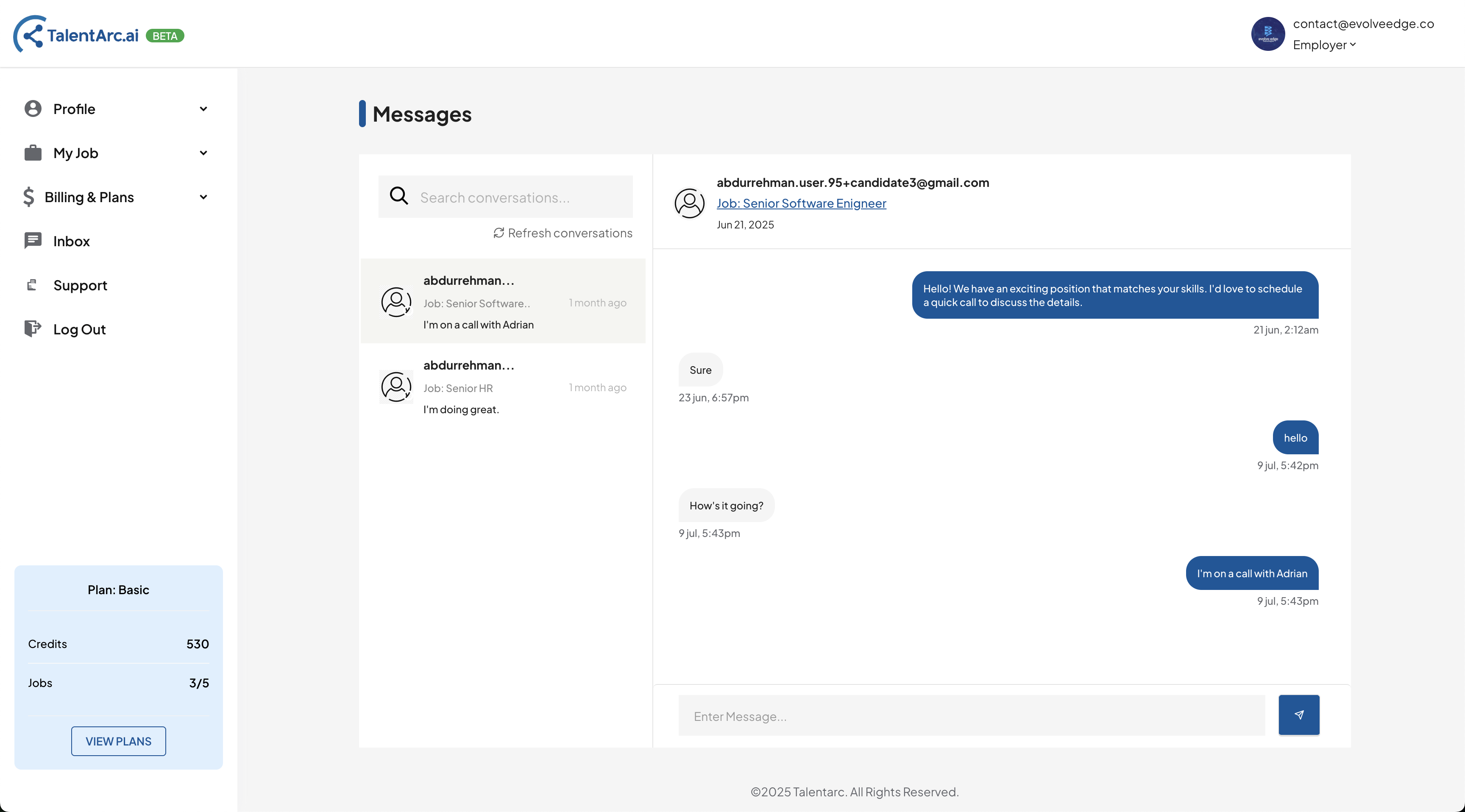Image resolution: width=1465 pixels, height=812 pixels.
Task: Click the My Job briefcase icon
Action: point(33,153)
